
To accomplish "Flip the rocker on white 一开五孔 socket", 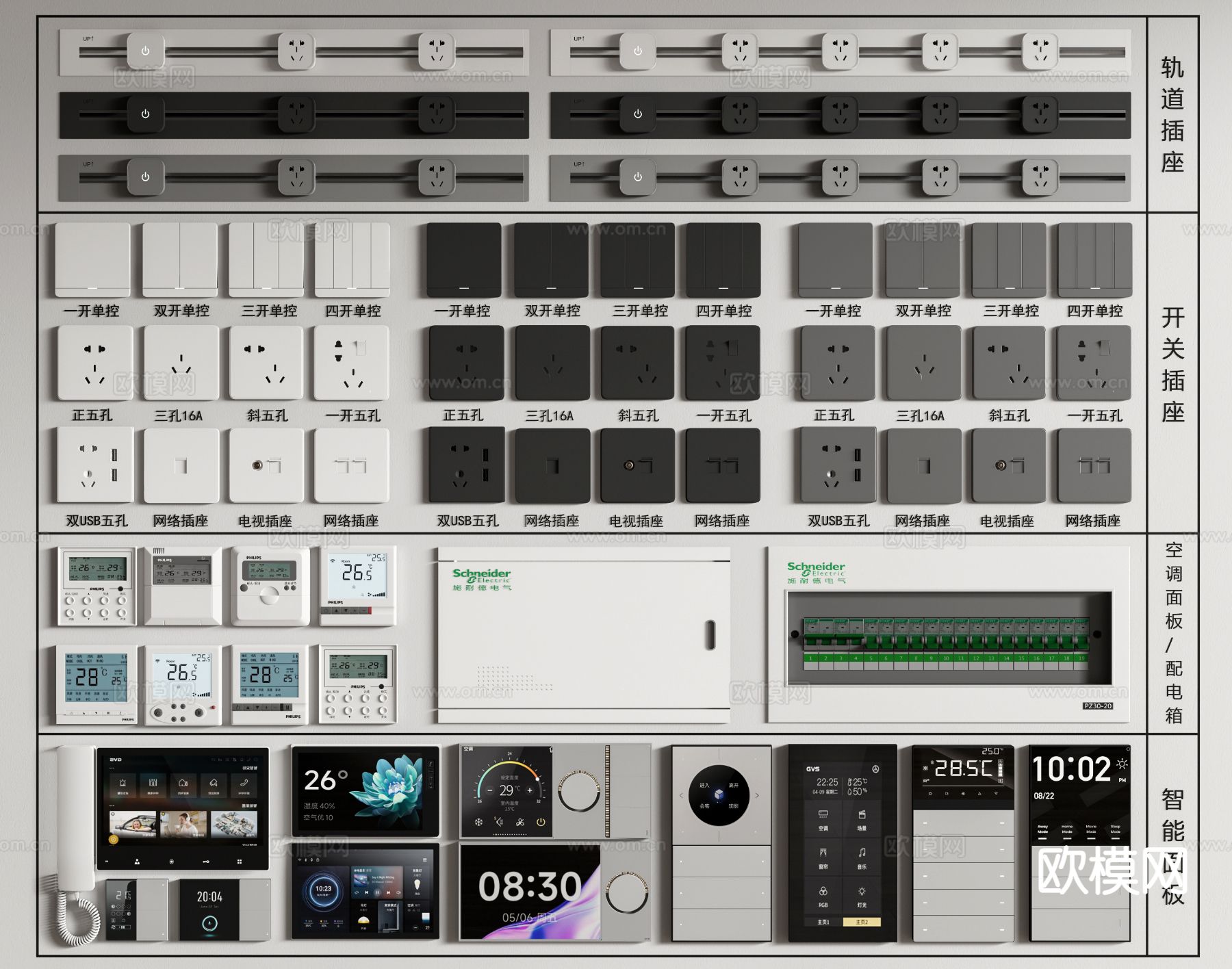I will (x=360, y=347).
